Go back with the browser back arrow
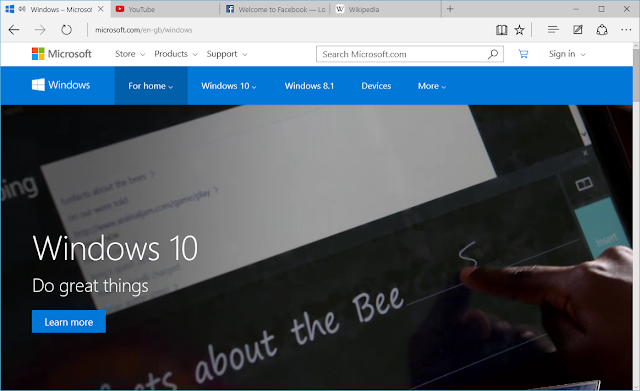Viewport: 640px width, 391px height. click(x=14, y=30)
